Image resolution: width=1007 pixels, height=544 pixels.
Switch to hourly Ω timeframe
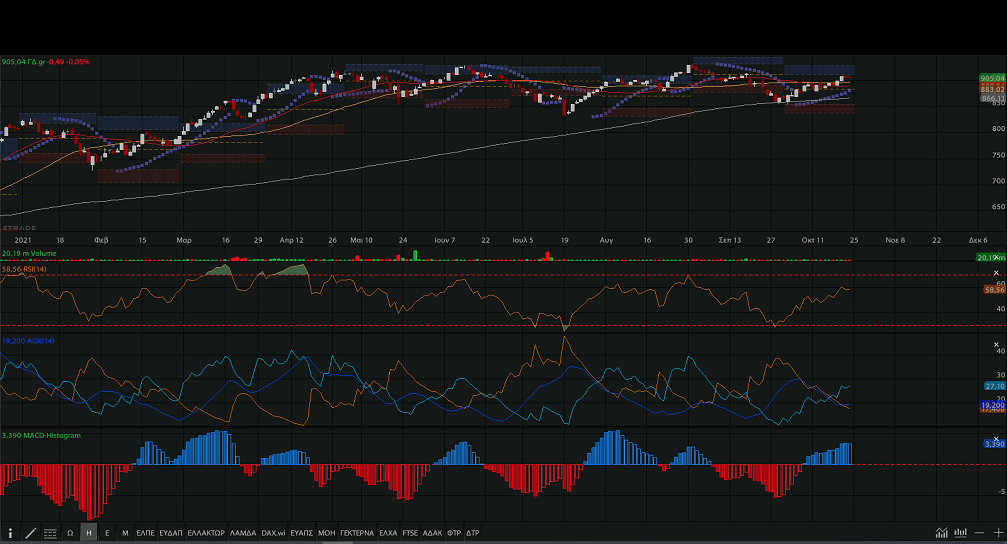click(70, 533)
